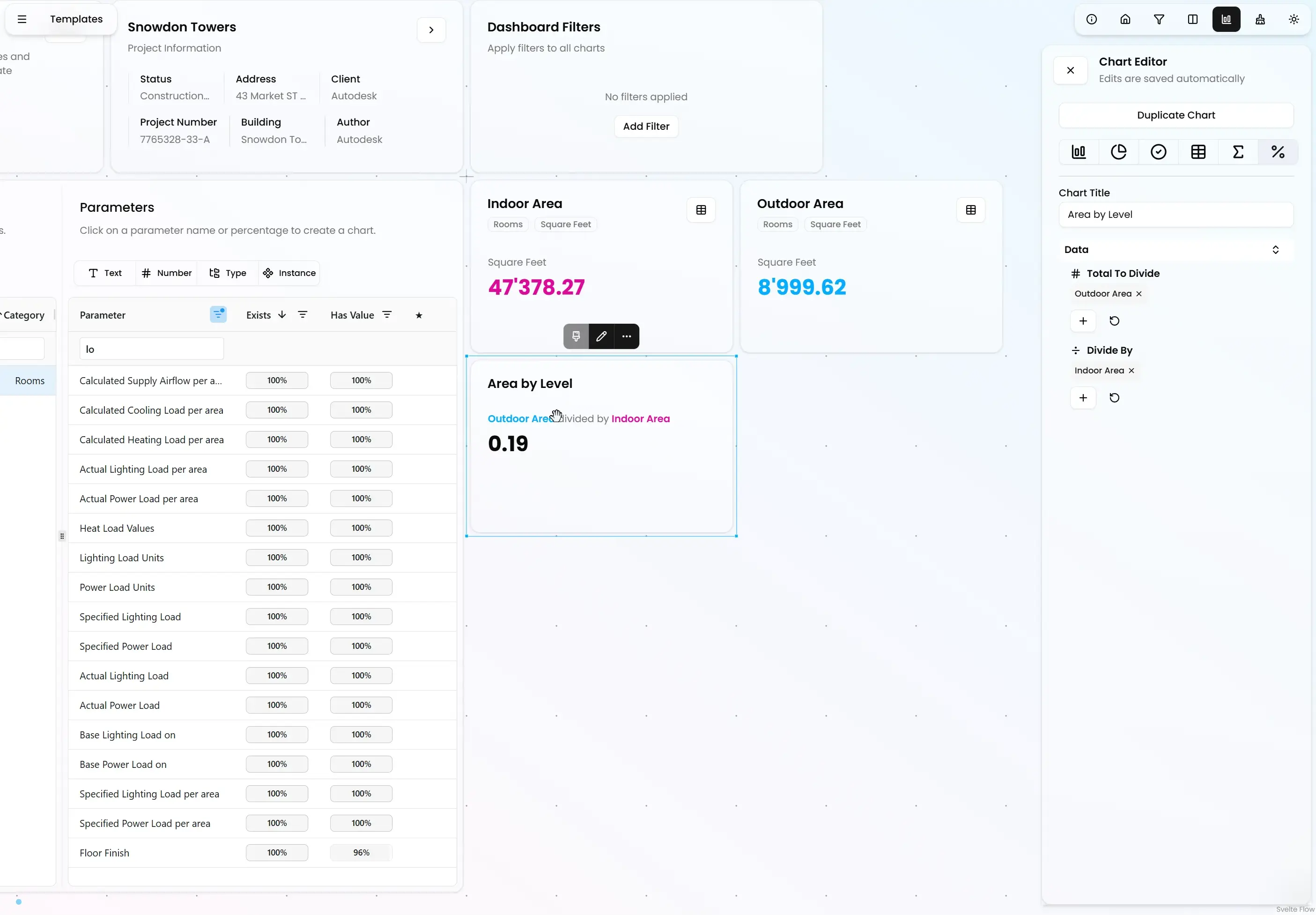Open the filter funnel icon in top toolbar
Image resolution: width=1316 pixels, height=915 pixels.
1159,20
